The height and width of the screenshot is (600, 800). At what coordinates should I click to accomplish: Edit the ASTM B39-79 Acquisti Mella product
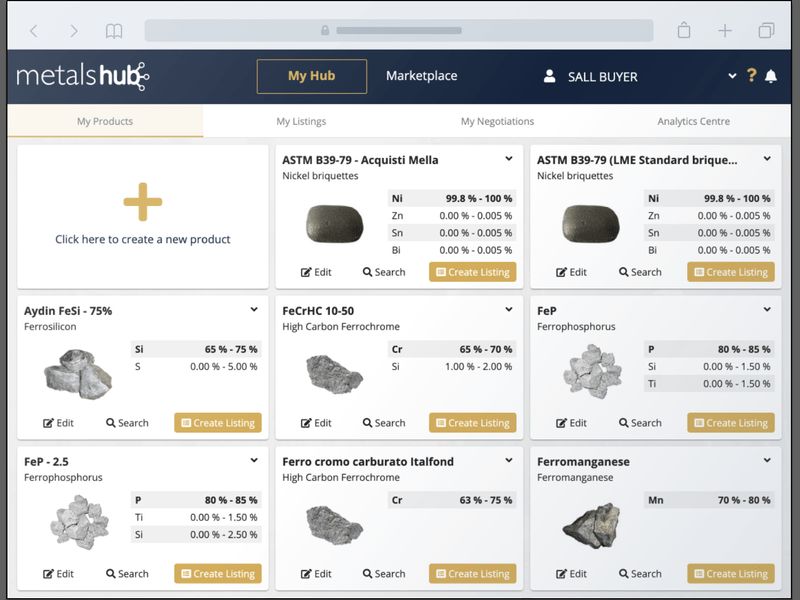coord(316,272)
